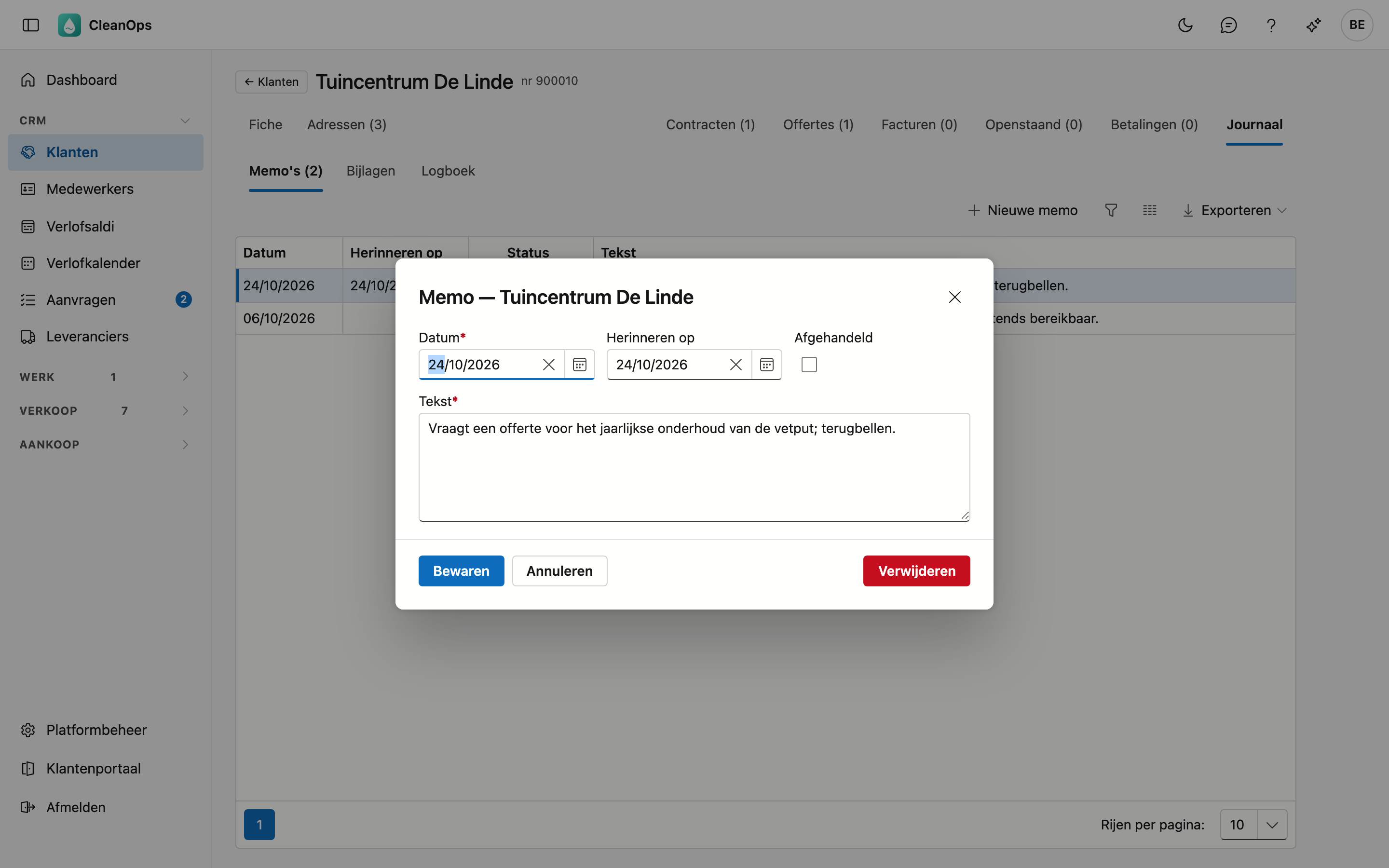Select the 06/10/2026 memo row
1389x868 pixels.
[765, 318]
